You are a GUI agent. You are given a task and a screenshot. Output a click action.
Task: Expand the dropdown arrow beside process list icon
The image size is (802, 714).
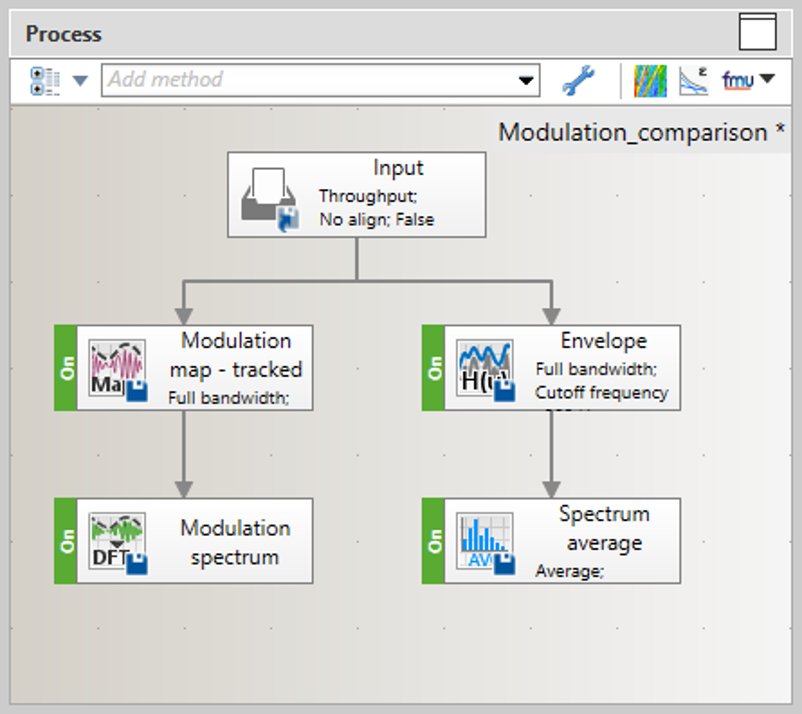tap(80, 81)
